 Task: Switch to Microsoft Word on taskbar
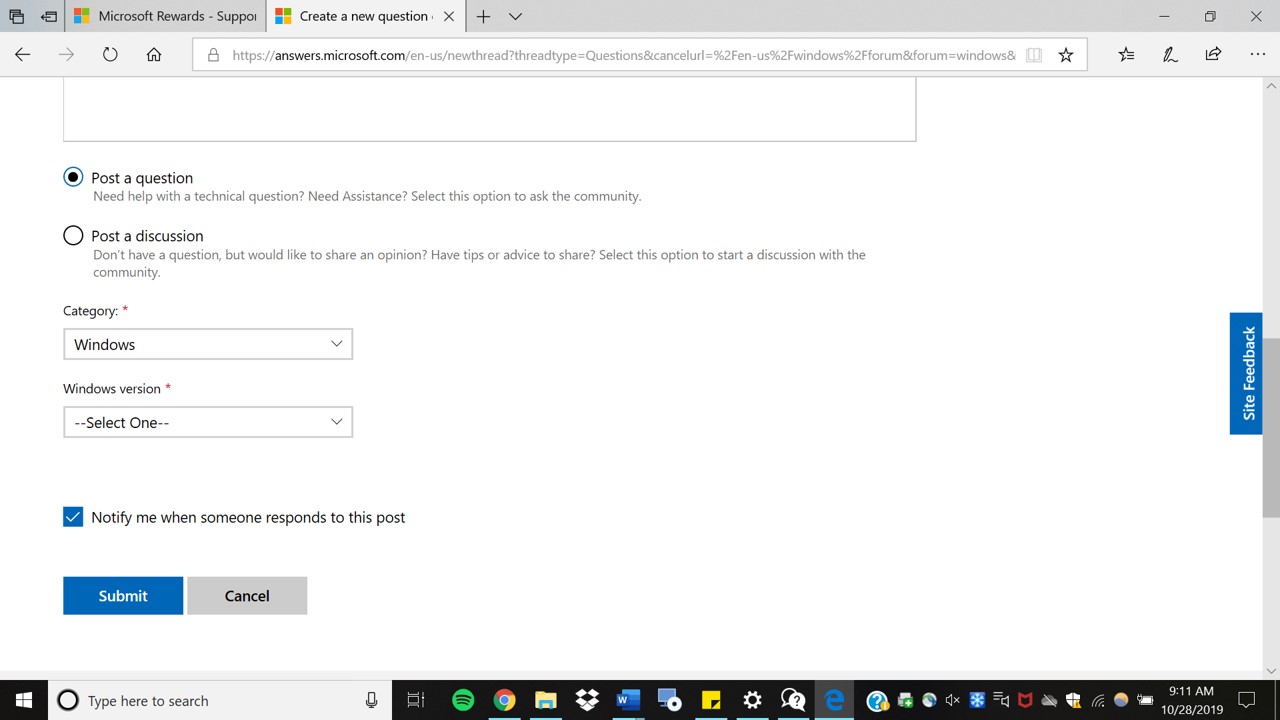(x=628, y=700)
